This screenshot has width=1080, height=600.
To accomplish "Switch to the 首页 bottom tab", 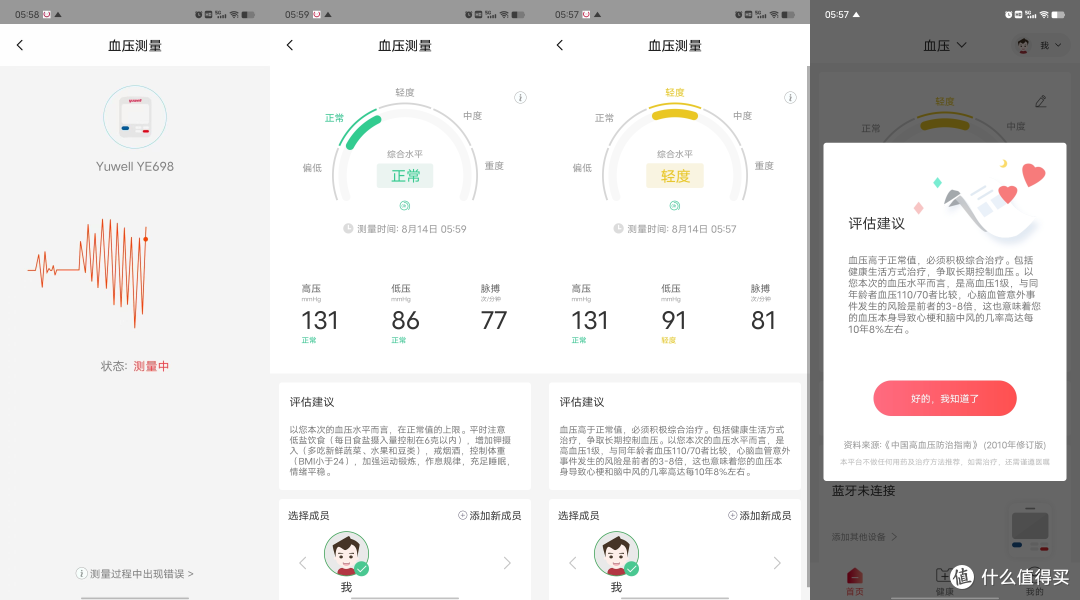I will click(855, 581).
